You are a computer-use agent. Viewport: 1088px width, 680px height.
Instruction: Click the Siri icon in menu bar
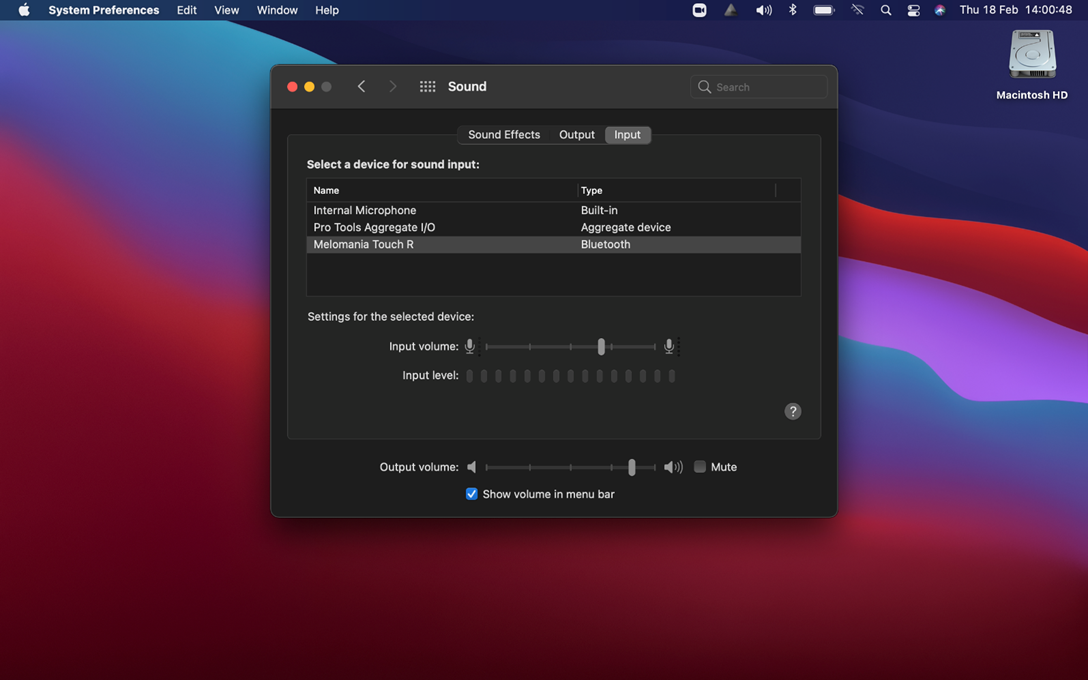[940, 10]
